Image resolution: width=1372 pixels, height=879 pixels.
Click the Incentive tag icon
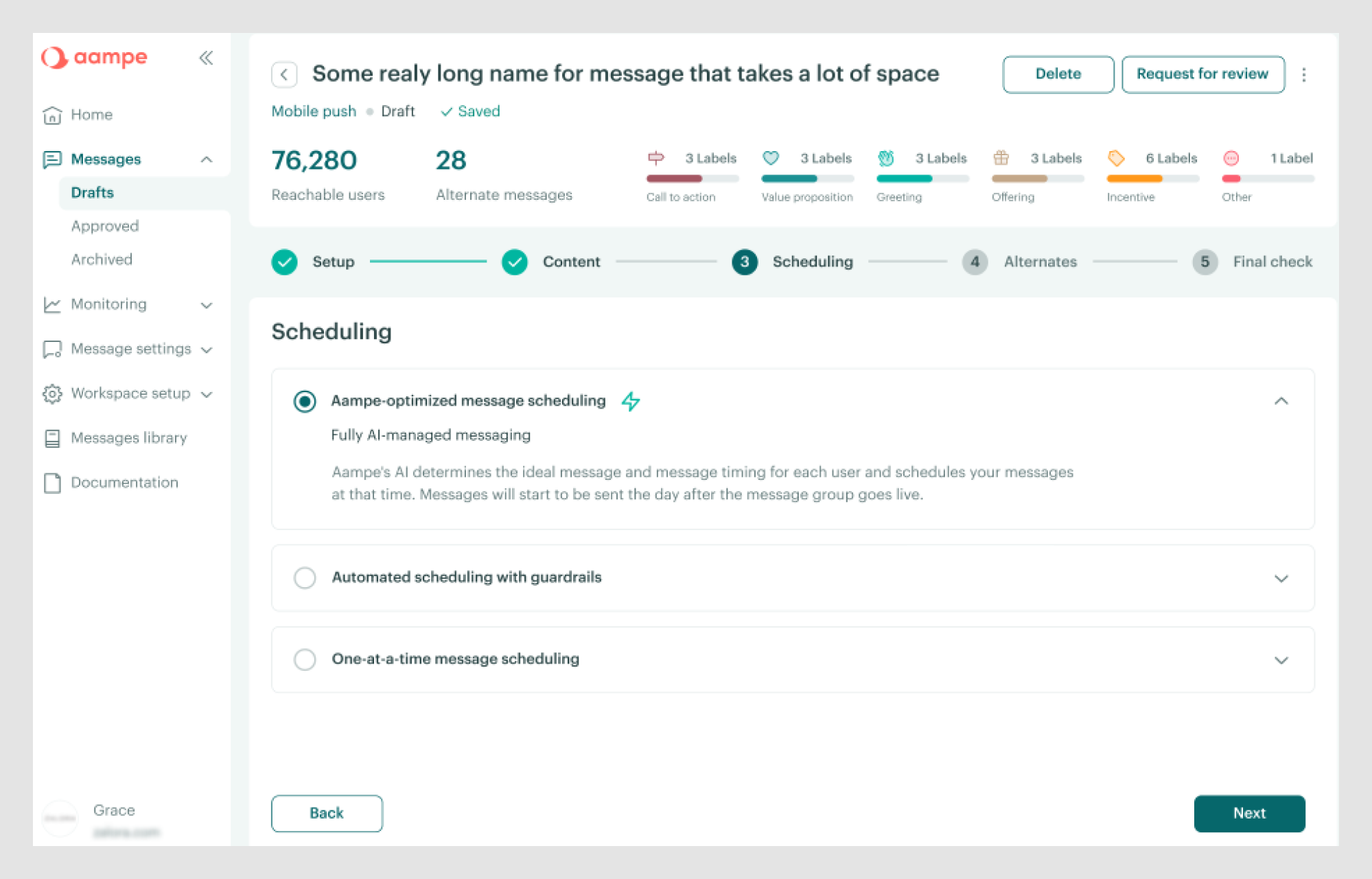coord(1116,158)
